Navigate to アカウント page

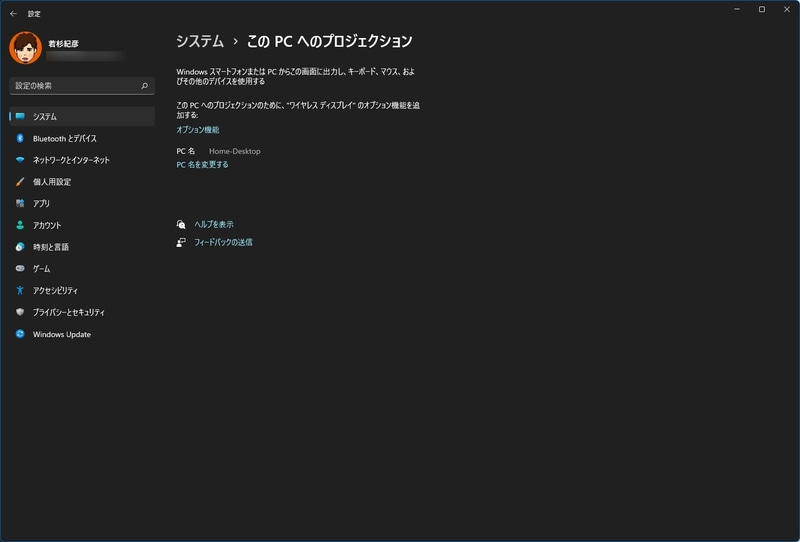82,225
